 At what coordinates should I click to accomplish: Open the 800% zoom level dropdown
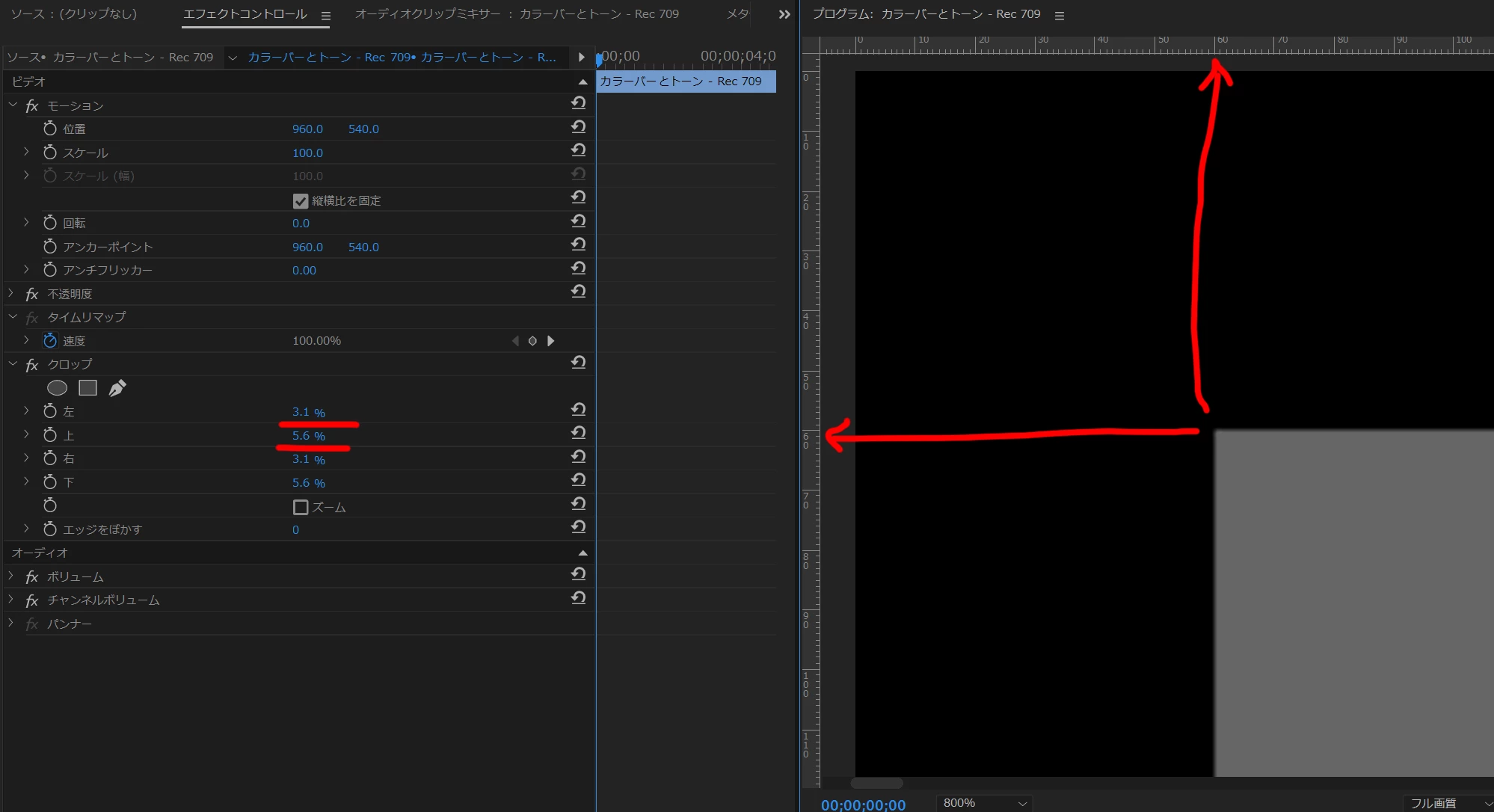pyautogui.click(x=984, y=803)
